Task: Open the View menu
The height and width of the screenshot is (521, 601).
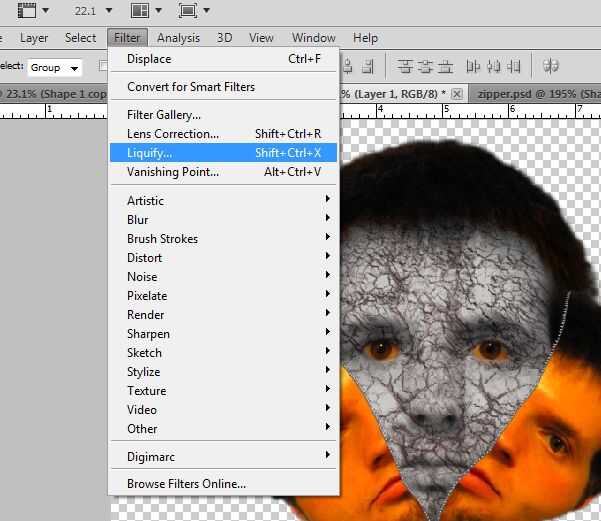Action: click(x=261, y=38)
